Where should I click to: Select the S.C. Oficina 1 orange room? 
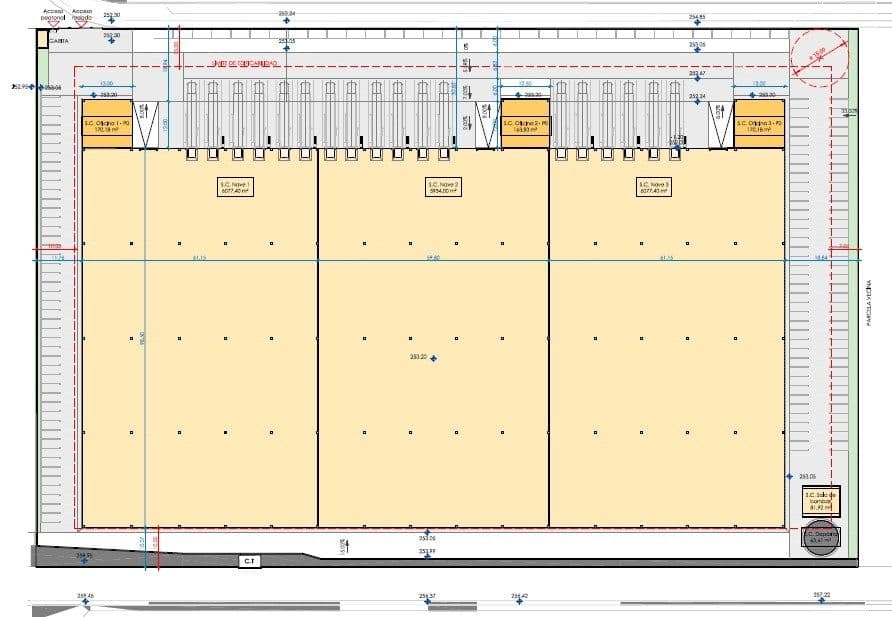[107, 125]
